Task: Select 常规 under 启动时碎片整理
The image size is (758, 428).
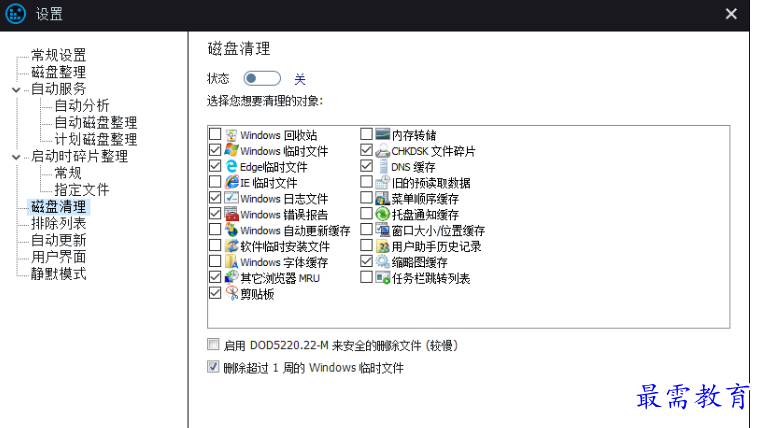Action: (68, 173)
